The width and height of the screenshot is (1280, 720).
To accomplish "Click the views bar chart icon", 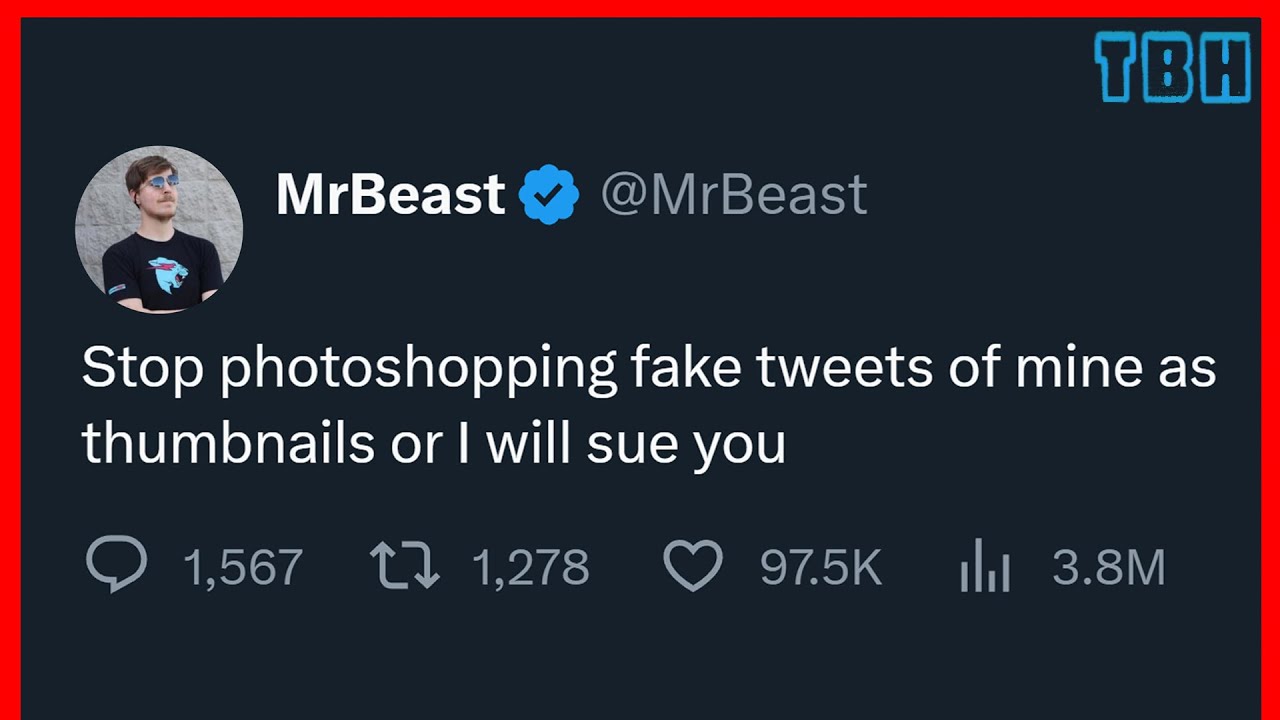I will coord(985,568).
